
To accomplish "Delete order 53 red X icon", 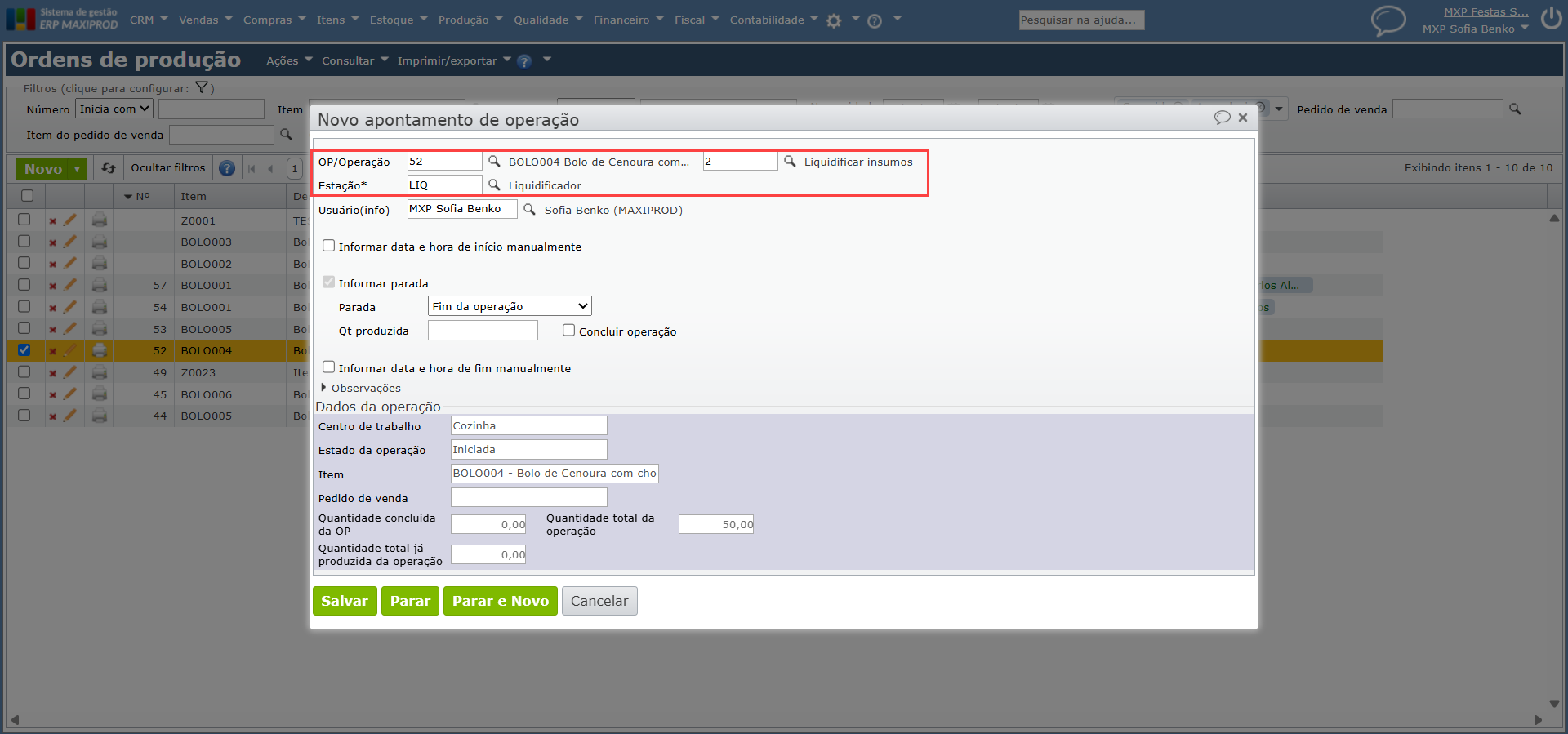I will (53, 330).
